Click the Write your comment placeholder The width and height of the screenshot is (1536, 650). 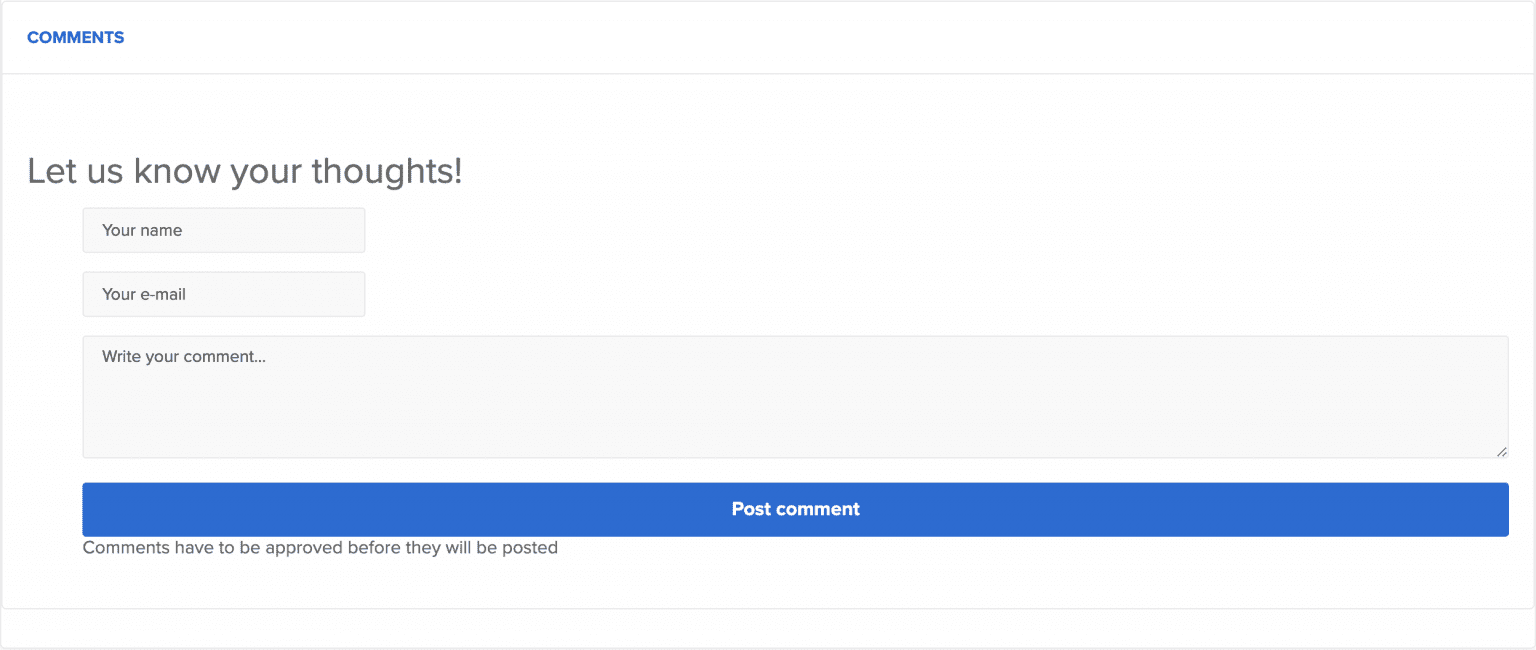[x=183, y=356]
